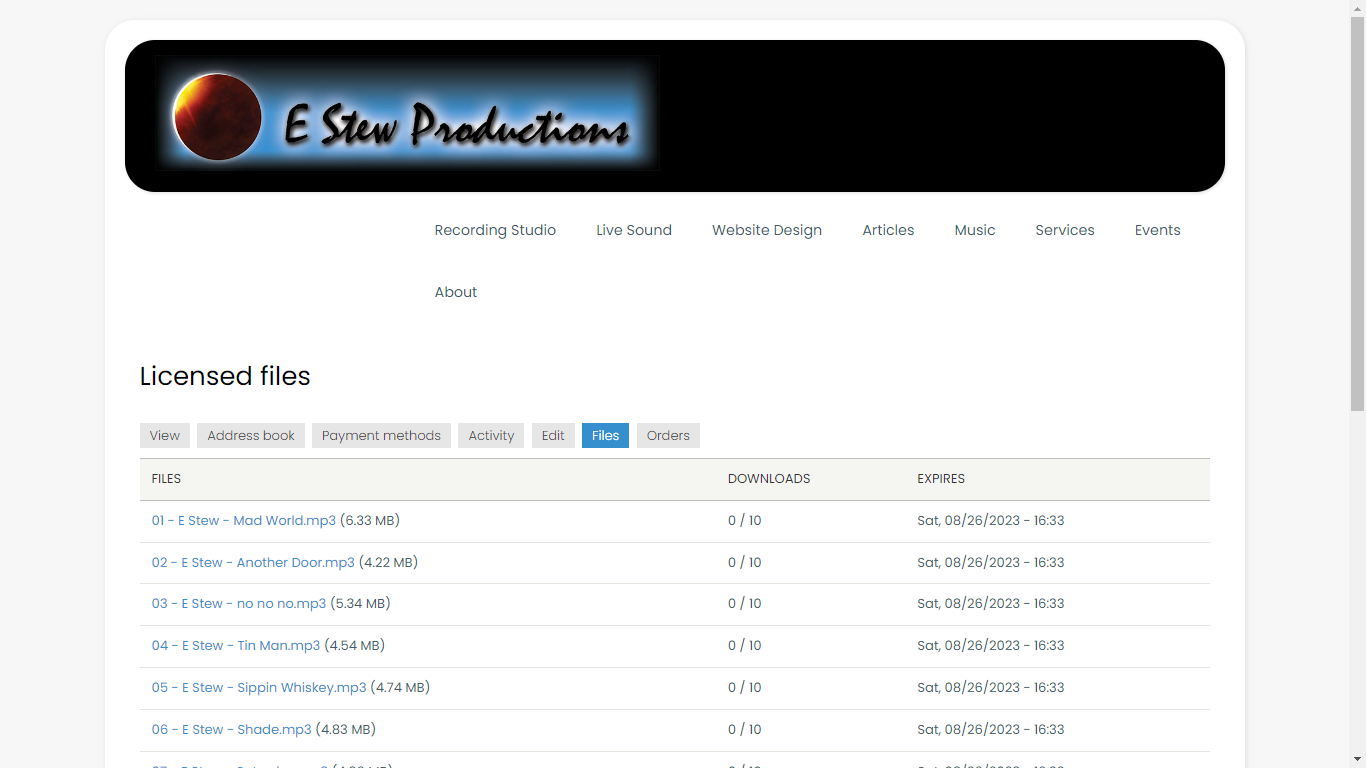The image size is (1366, 768).
Task: Open Website Design in navigation
Action: [x=767, y=230]
